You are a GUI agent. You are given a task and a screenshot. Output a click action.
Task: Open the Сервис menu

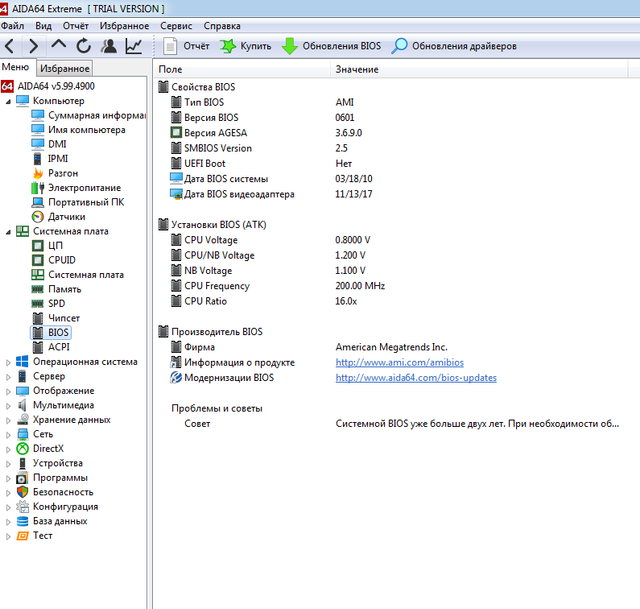176,26
